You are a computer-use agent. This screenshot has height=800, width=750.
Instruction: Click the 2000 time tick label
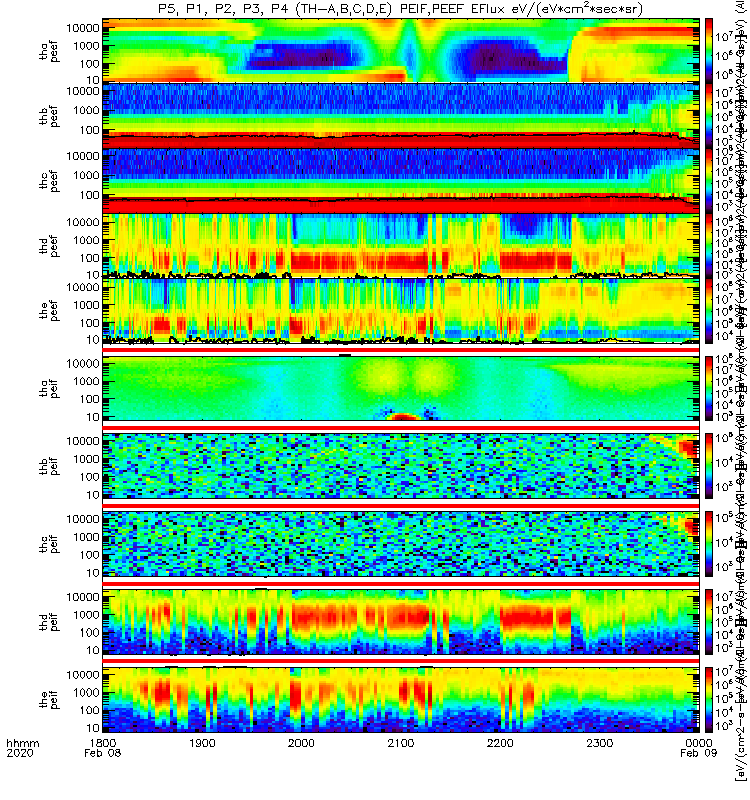[x=301, y=743]
